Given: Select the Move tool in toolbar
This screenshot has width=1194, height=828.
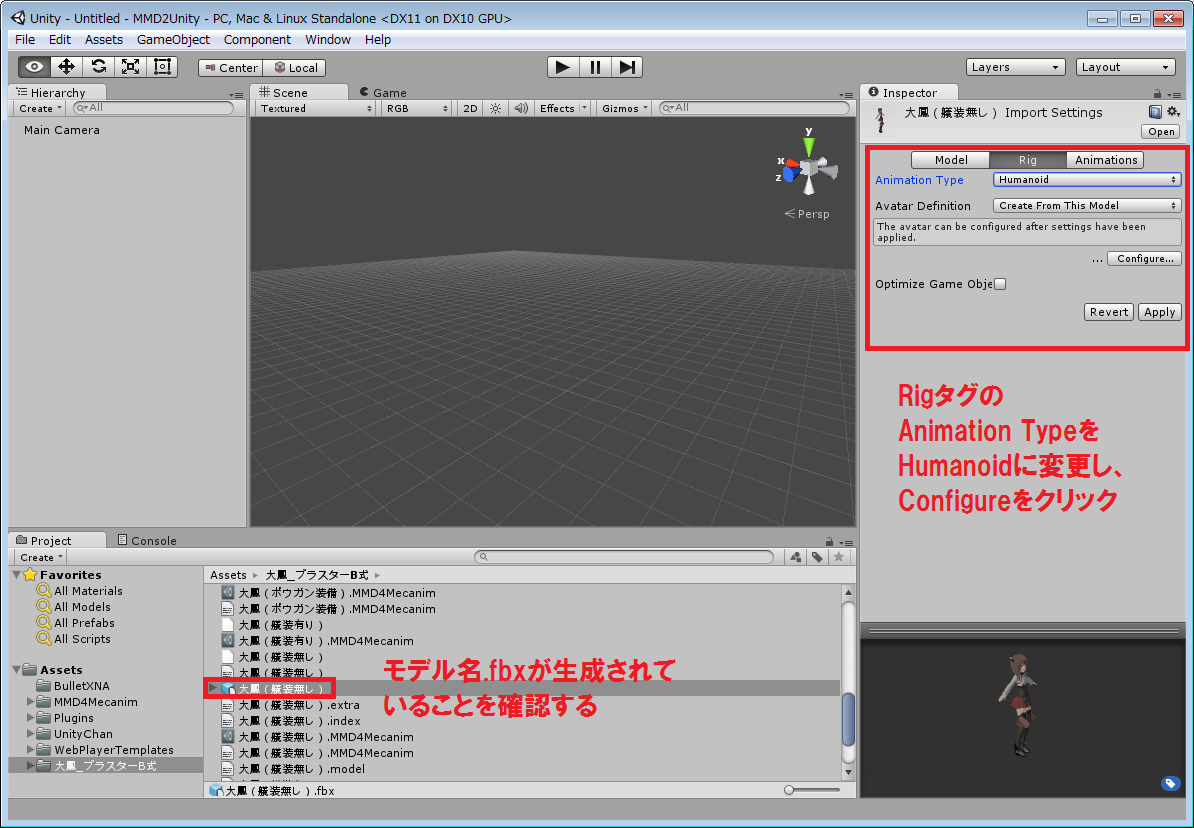Looking at the screenshot, I should tap(66, 67).
